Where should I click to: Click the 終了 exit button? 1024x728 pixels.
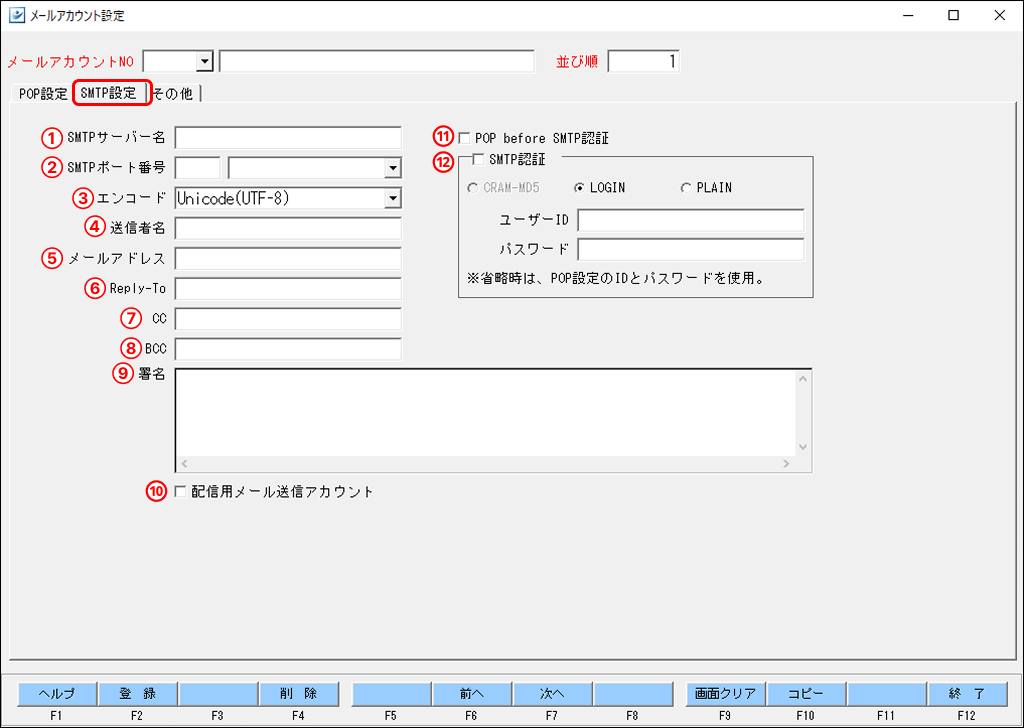(x=966, y=693)
